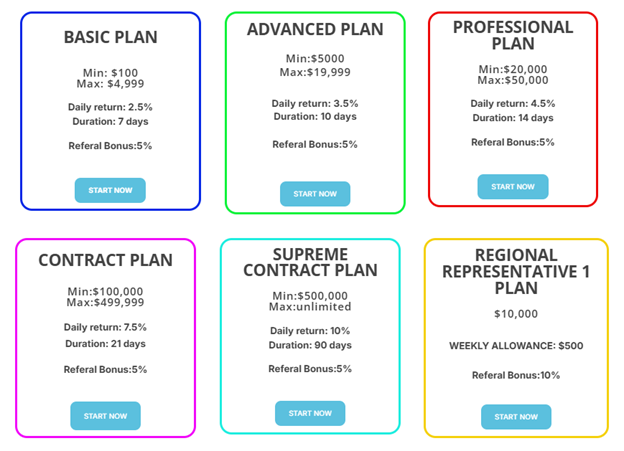The height and width of the screenshot is (451, 624).
Task: Click the Duration: 90 days text
Action: point(310,345)
